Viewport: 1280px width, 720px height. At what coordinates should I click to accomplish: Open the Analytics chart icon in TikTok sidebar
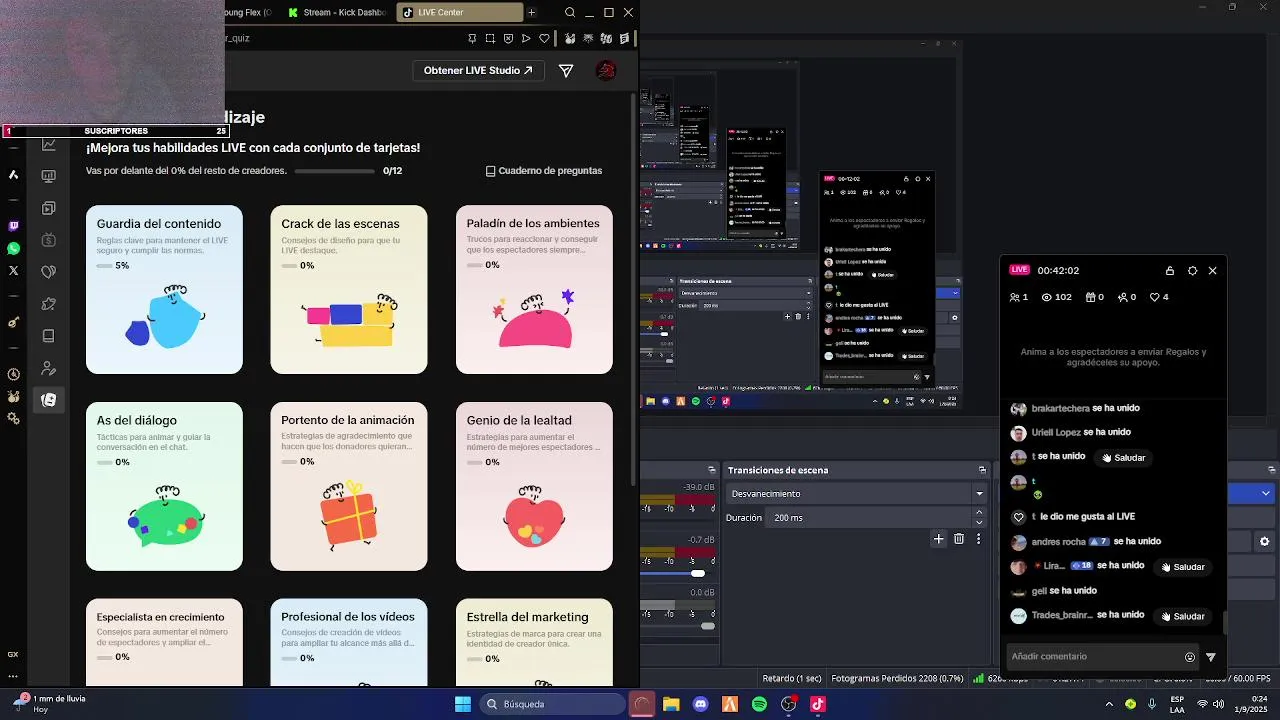click(48, 145)
